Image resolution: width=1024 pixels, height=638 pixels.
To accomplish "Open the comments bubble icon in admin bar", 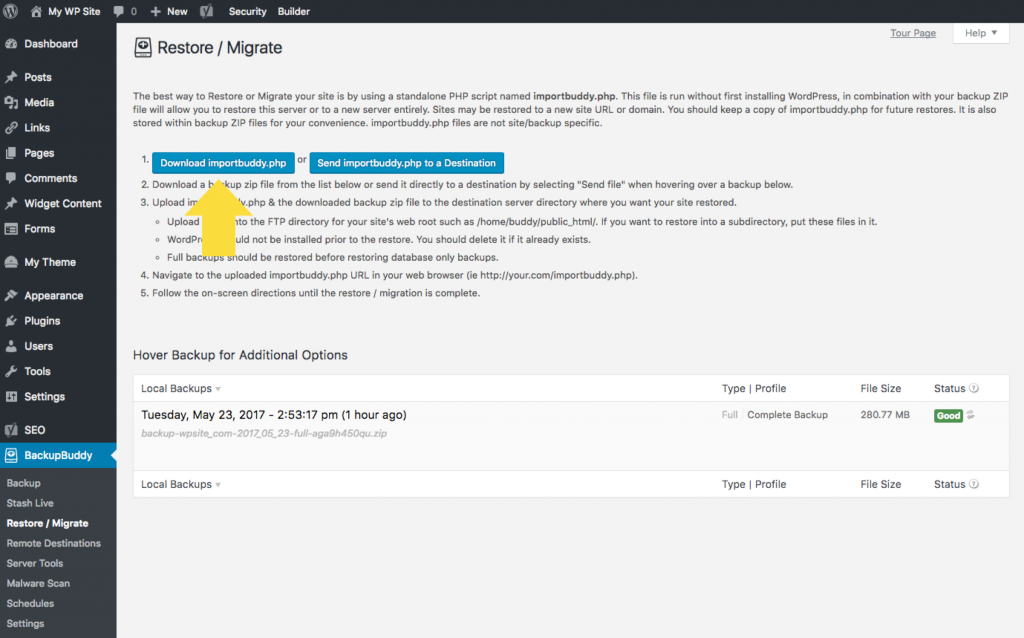I will click(118, 11).
